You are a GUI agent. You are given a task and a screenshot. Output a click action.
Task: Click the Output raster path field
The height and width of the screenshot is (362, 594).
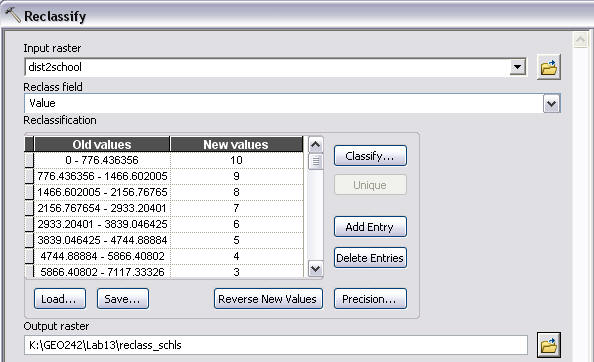click(276, 345)
